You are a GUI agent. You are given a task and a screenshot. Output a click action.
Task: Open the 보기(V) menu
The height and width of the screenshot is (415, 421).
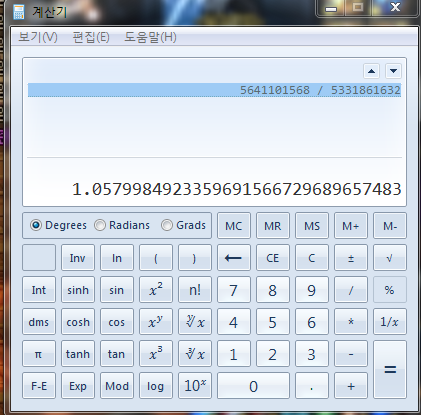click(x=38, y=37)
